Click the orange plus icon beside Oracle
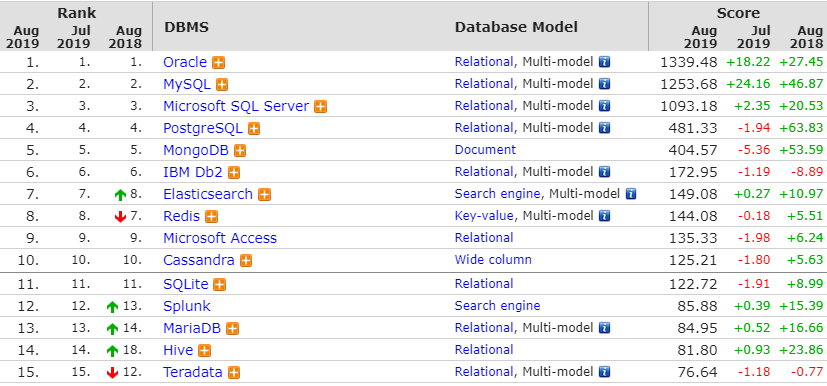Viewport: 827px width, 386px height. point(218,63)
